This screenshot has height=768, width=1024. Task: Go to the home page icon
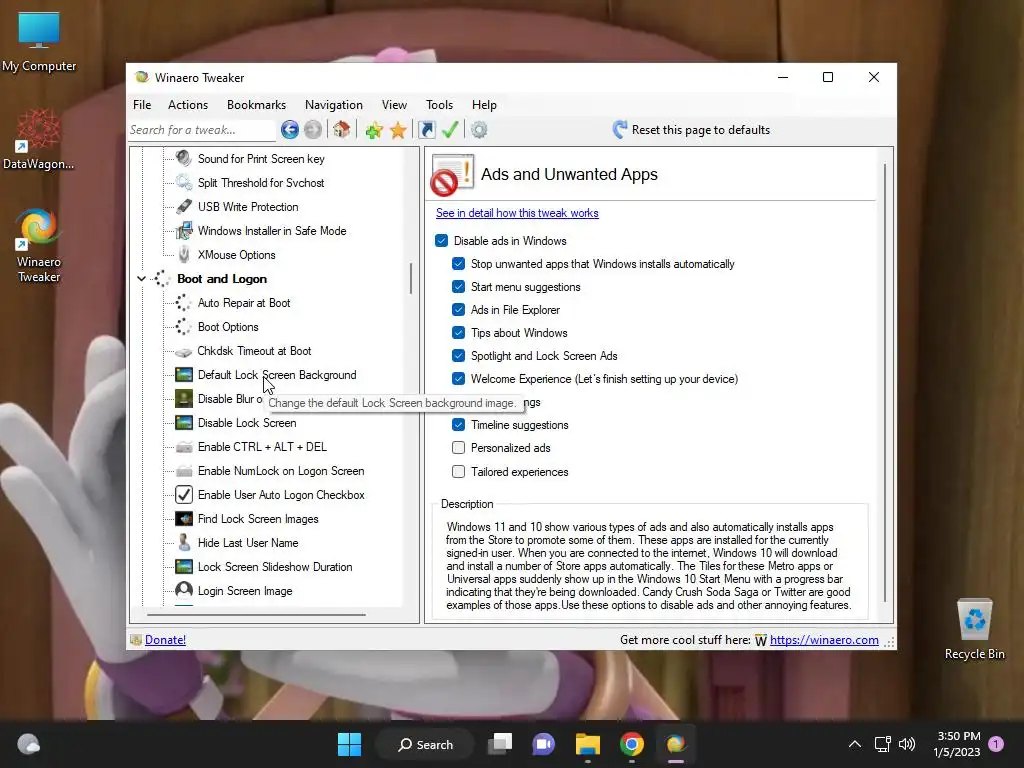coord(341,129)
